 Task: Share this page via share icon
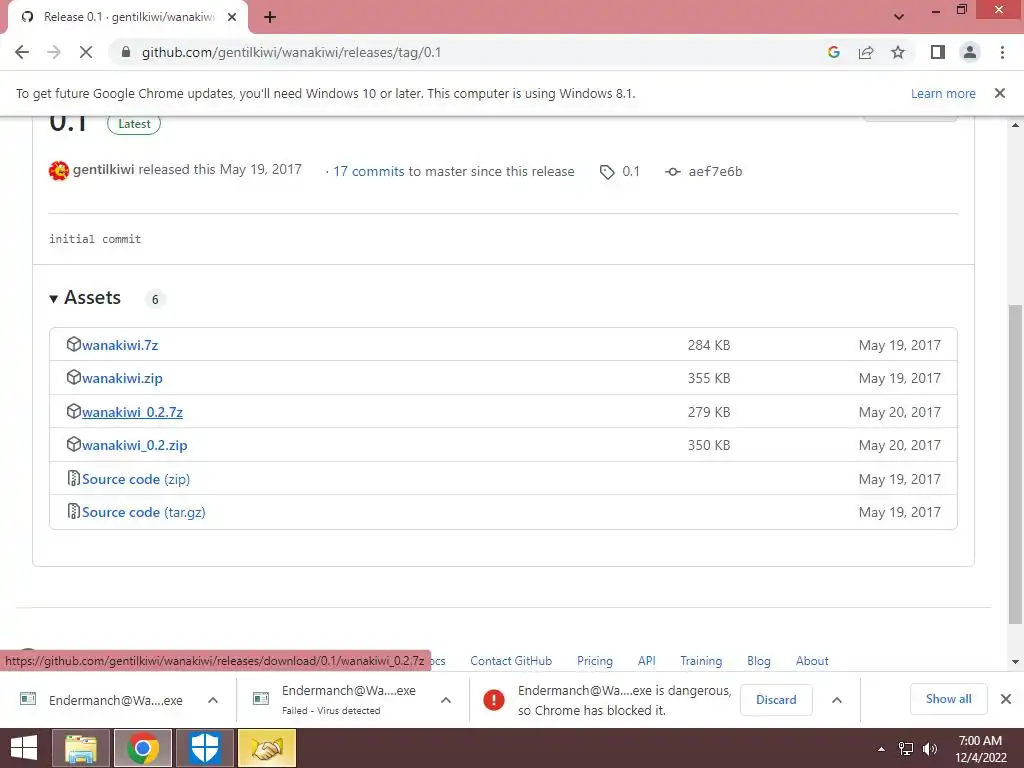coord(866,52)
